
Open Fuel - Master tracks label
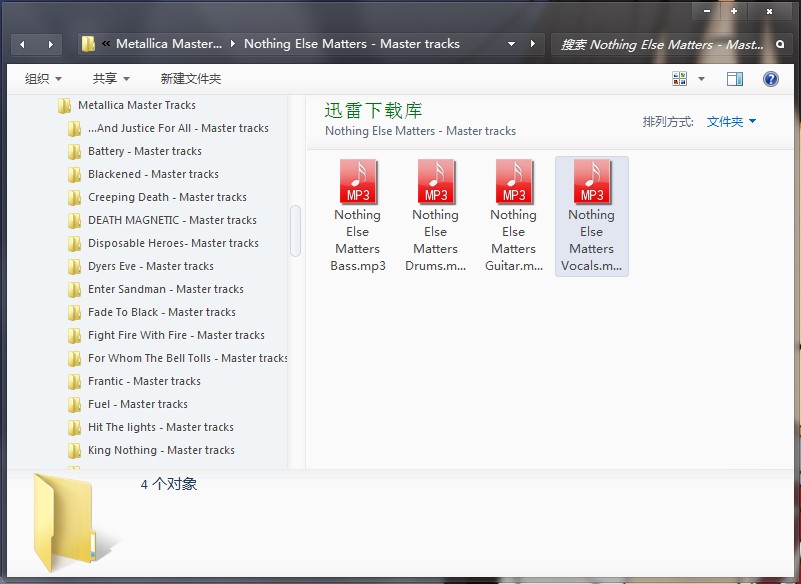138,404
